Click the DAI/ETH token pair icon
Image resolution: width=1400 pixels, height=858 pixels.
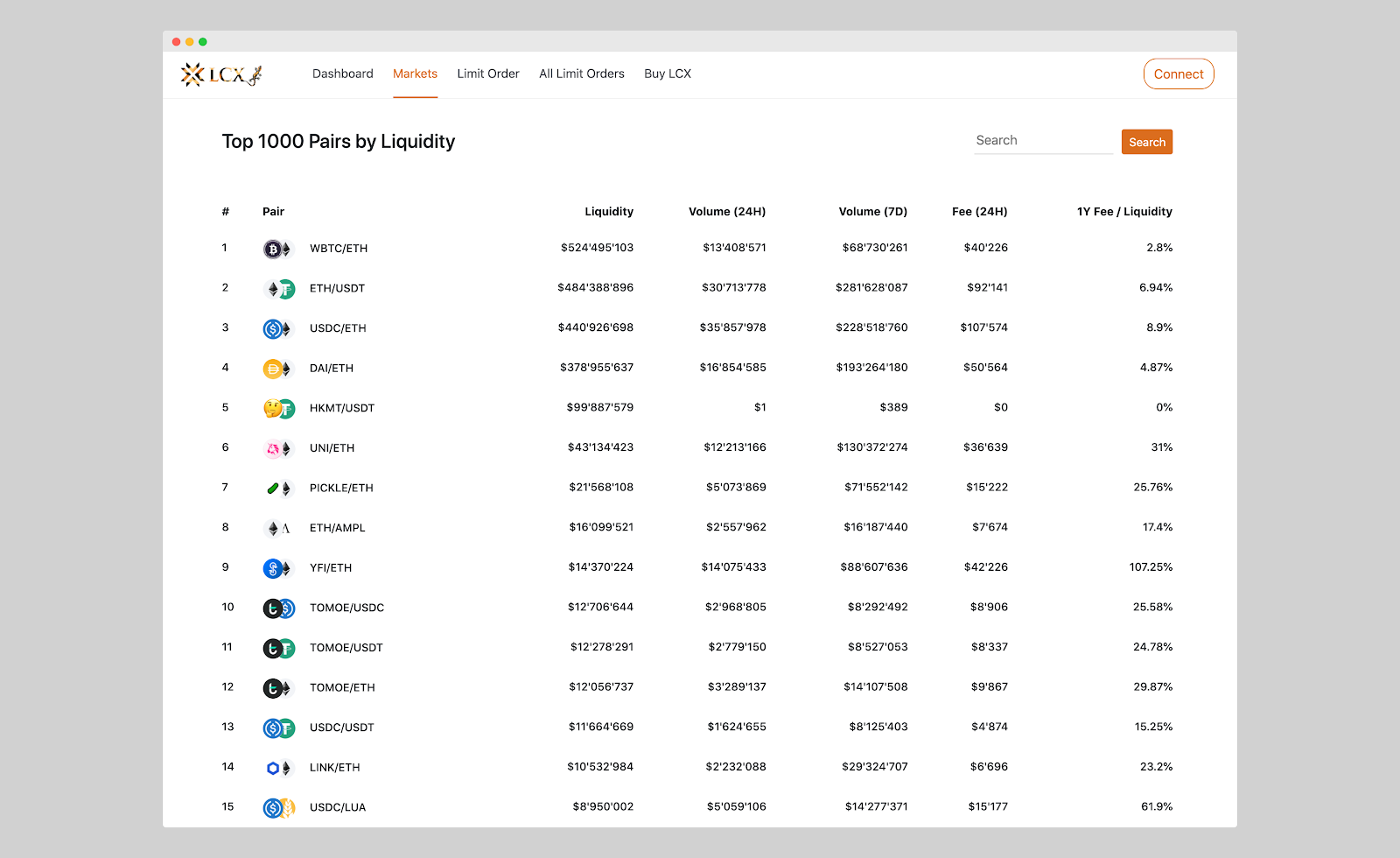[x=278, y=369]
